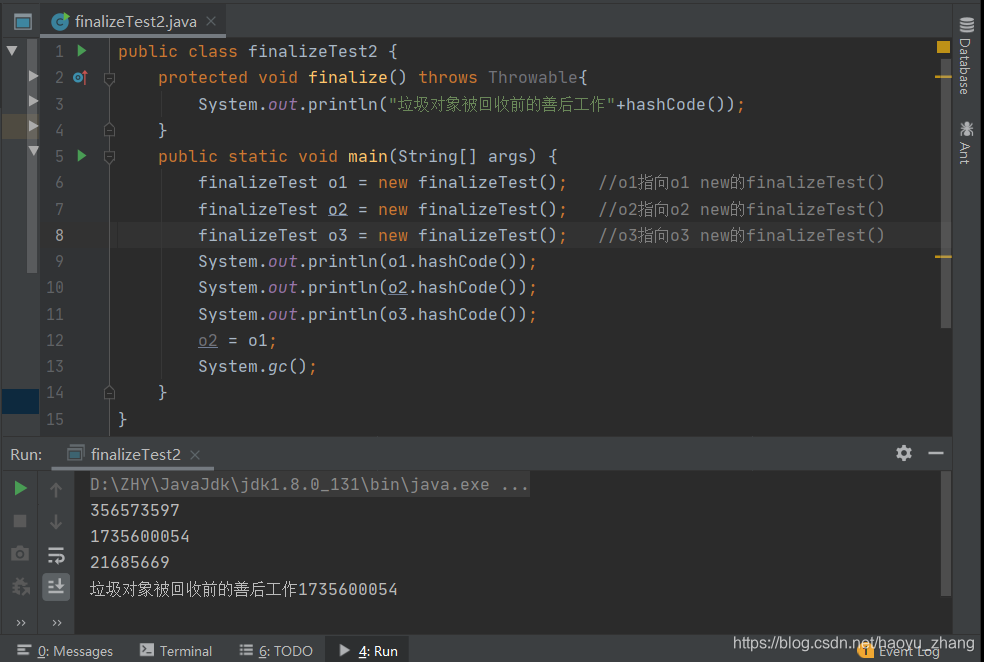Close the finalizeTest2.java editor tab
984x662 pixels.
coord(211,21)
